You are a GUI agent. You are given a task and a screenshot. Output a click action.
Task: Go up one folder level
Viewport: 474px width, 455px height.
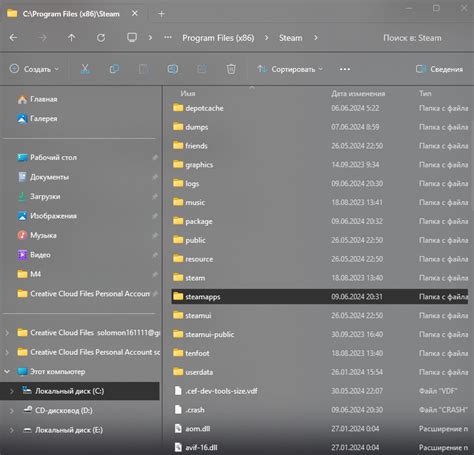tap(72, 38)
